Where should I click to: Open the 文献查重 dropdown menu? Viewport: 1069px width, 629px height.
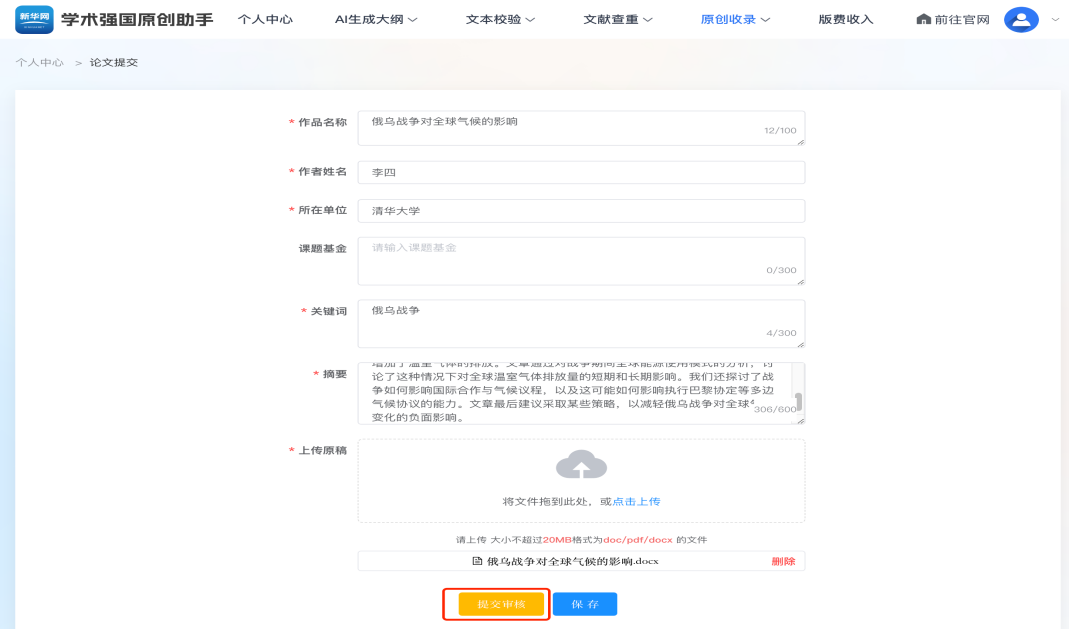click(x=618, y=20)
